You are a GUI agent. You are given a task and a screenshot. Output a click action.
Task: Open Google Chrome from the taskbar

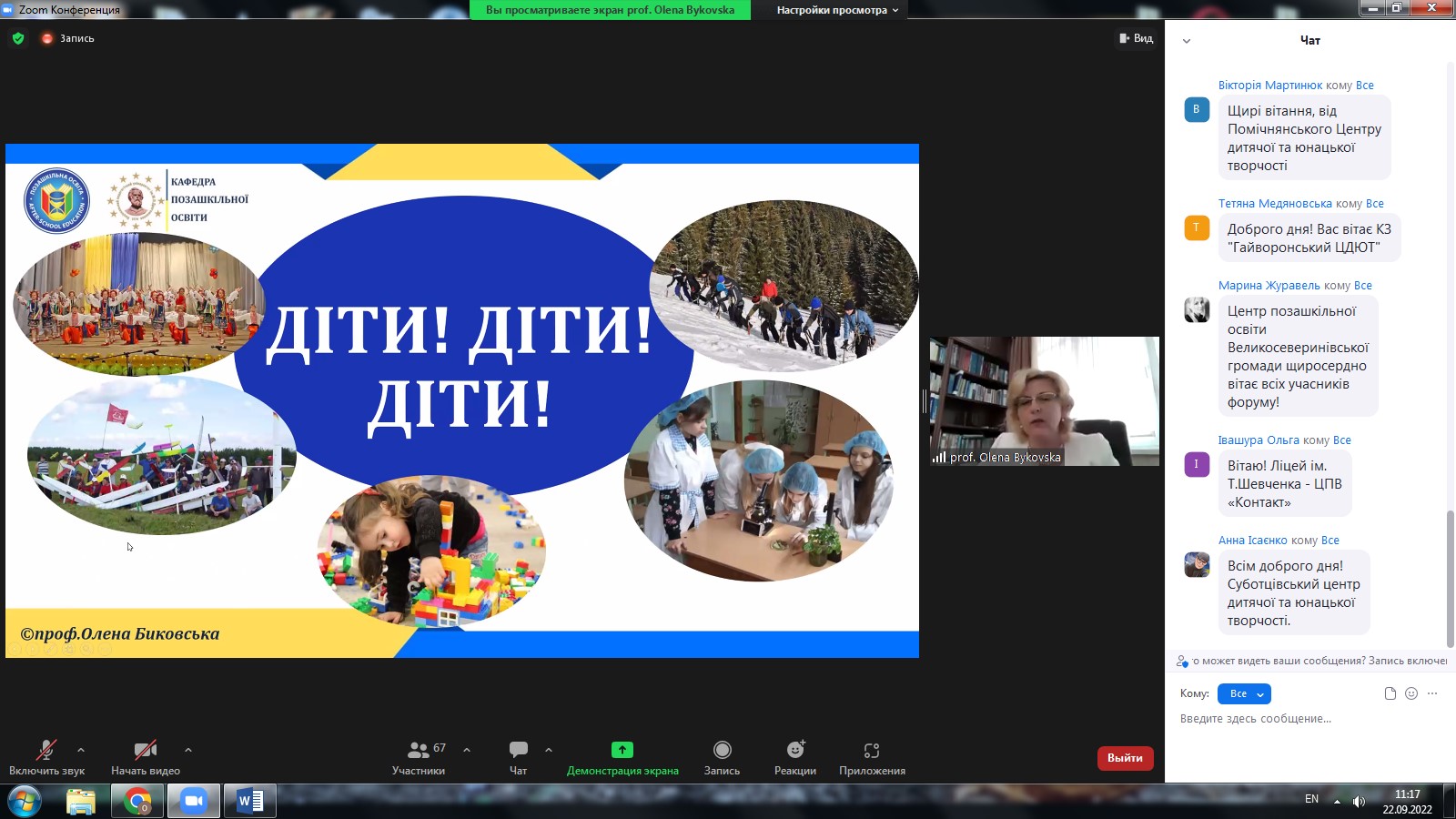(x=137, y=802)
